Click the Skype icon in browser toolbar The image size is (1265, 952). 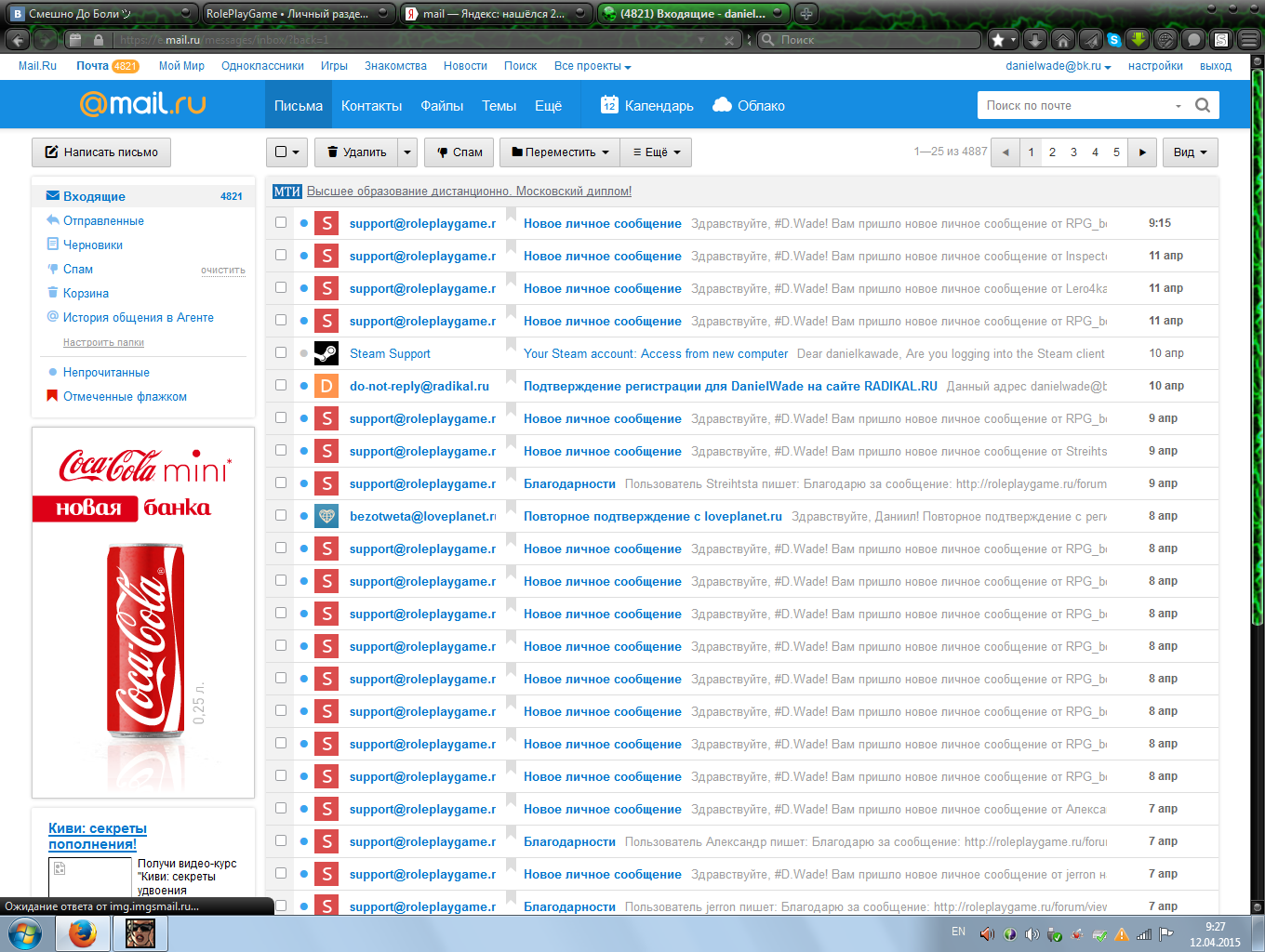[x=1113, y=40]
